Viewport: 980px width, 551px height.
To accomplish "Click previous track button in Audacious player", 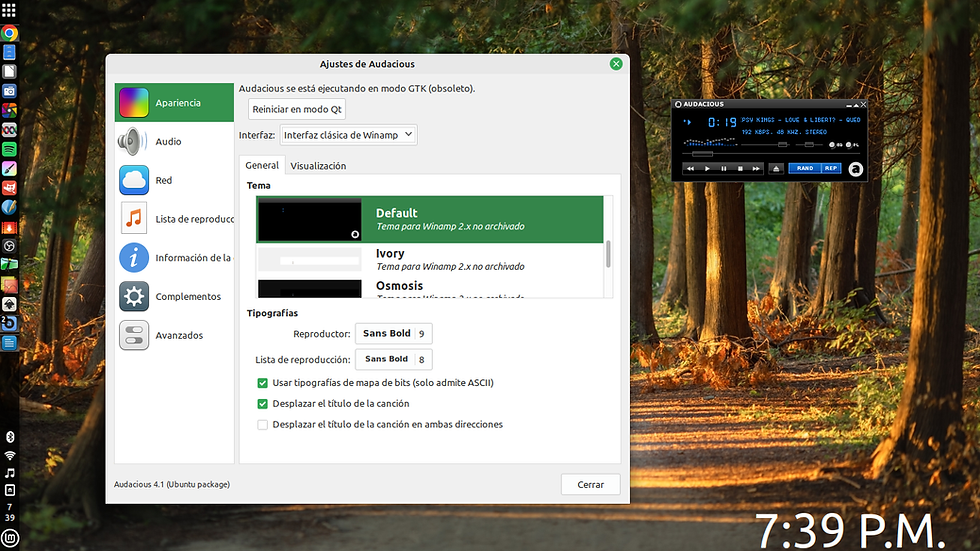I will pyautogui.click(x=690, y=169).
